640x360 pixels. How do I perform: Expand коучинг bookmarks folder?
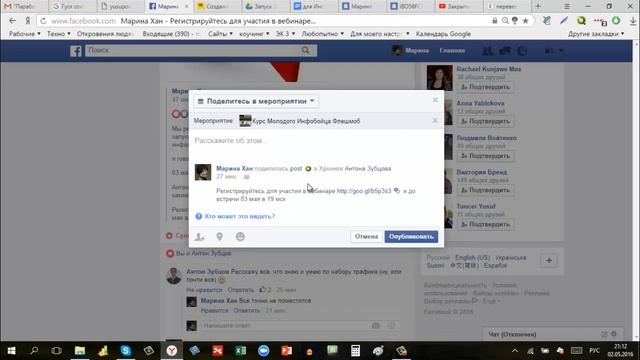254,34
